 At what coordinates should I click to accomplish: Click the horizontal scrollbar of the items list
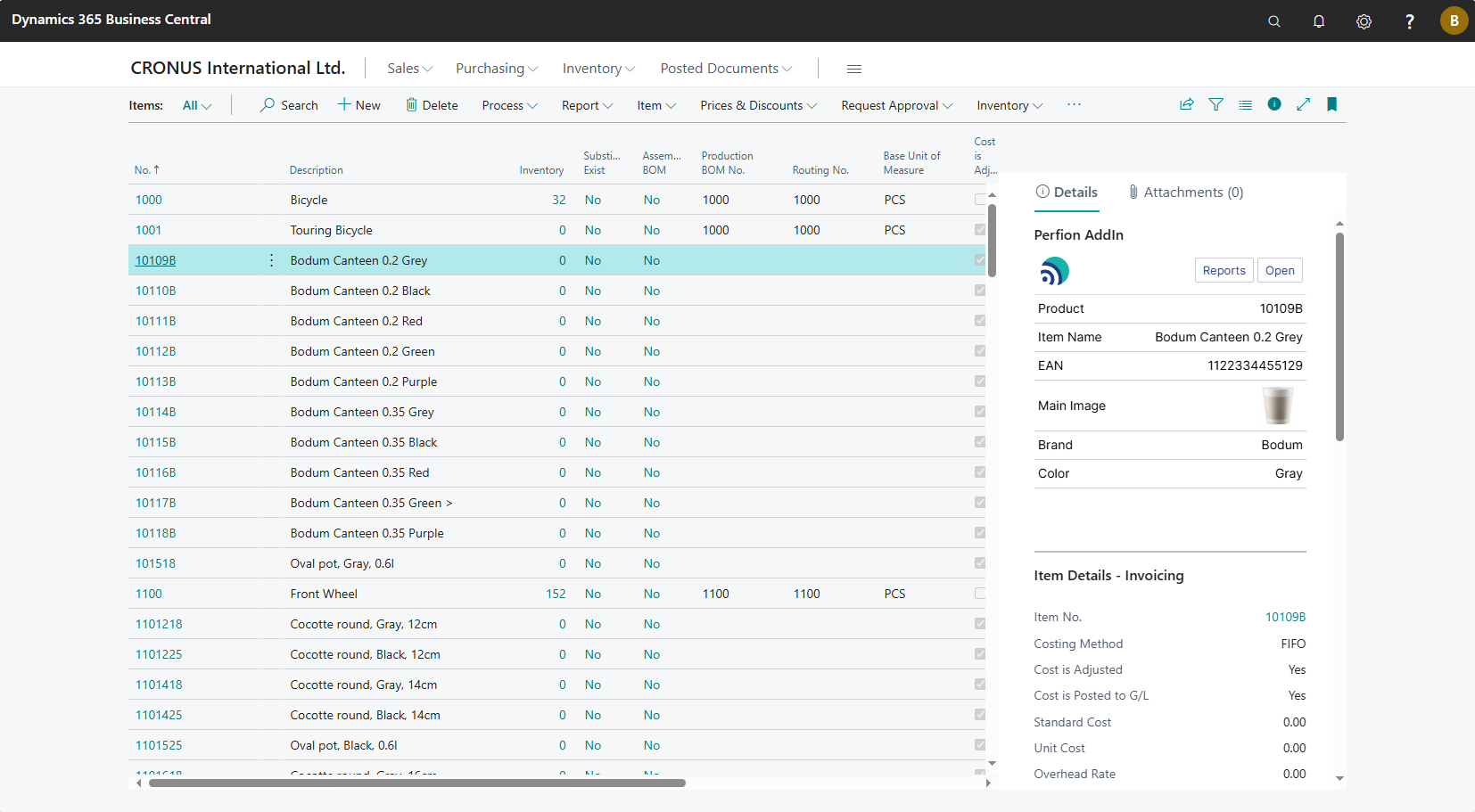pyautogui.click(x=417, y=783)
